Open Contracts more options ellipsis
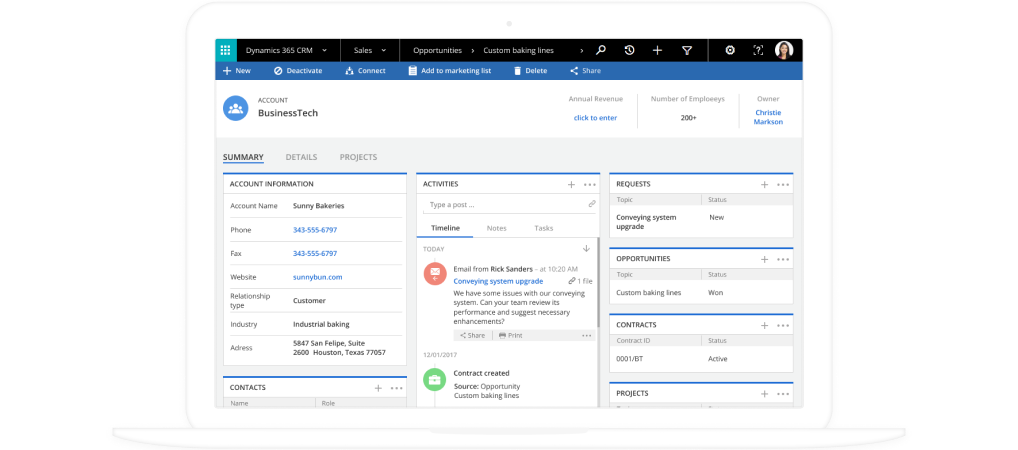Viewport: 1018px width, 450px height. coord(783,325)
